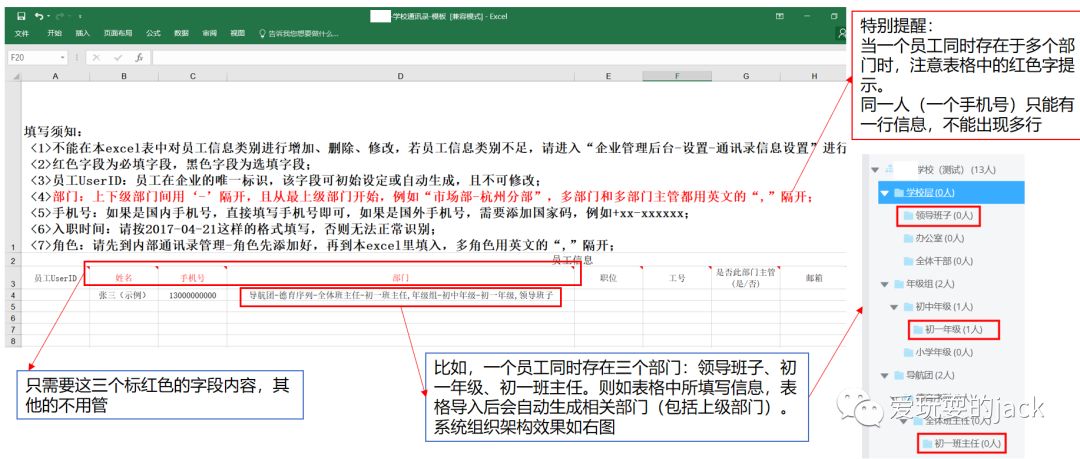1080x459 pixels.
Task: Switch to the 页面布局 ribbon tab
Action: 118,33
